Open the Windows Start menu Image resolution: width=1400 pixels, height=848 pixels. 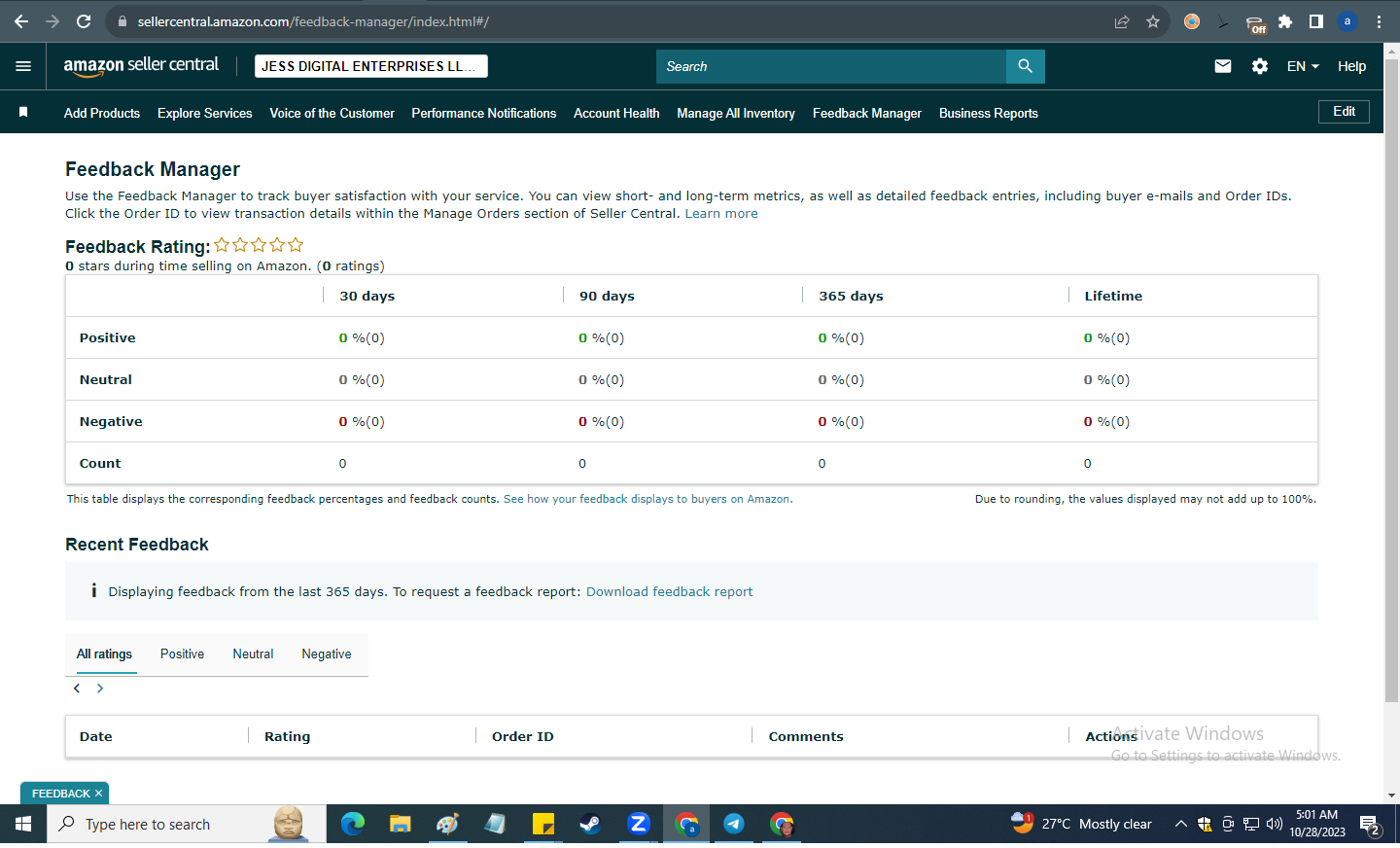[23, 825]
